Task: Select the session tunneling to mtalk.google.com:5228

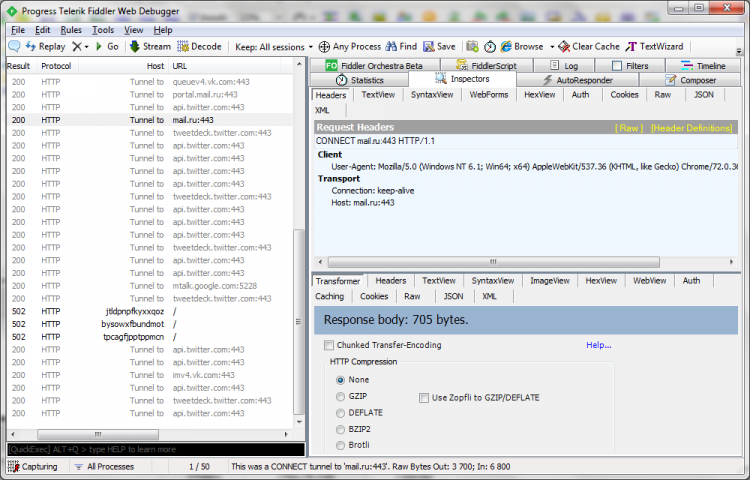Action: click(150, 286)
